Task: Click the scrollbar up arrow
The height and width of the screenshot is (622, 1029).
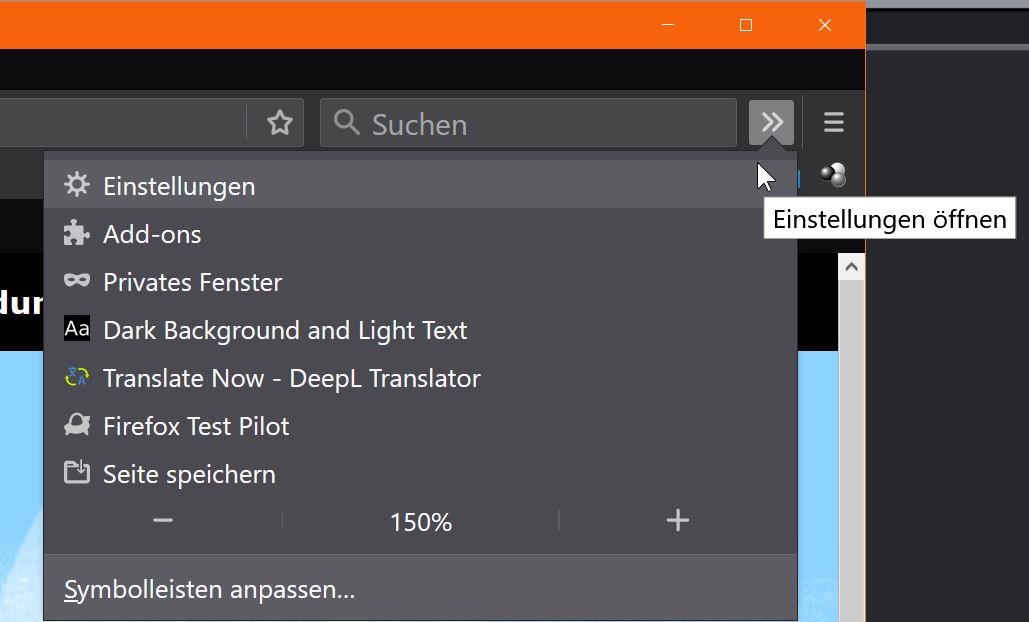Action: (x=851, y=267)
